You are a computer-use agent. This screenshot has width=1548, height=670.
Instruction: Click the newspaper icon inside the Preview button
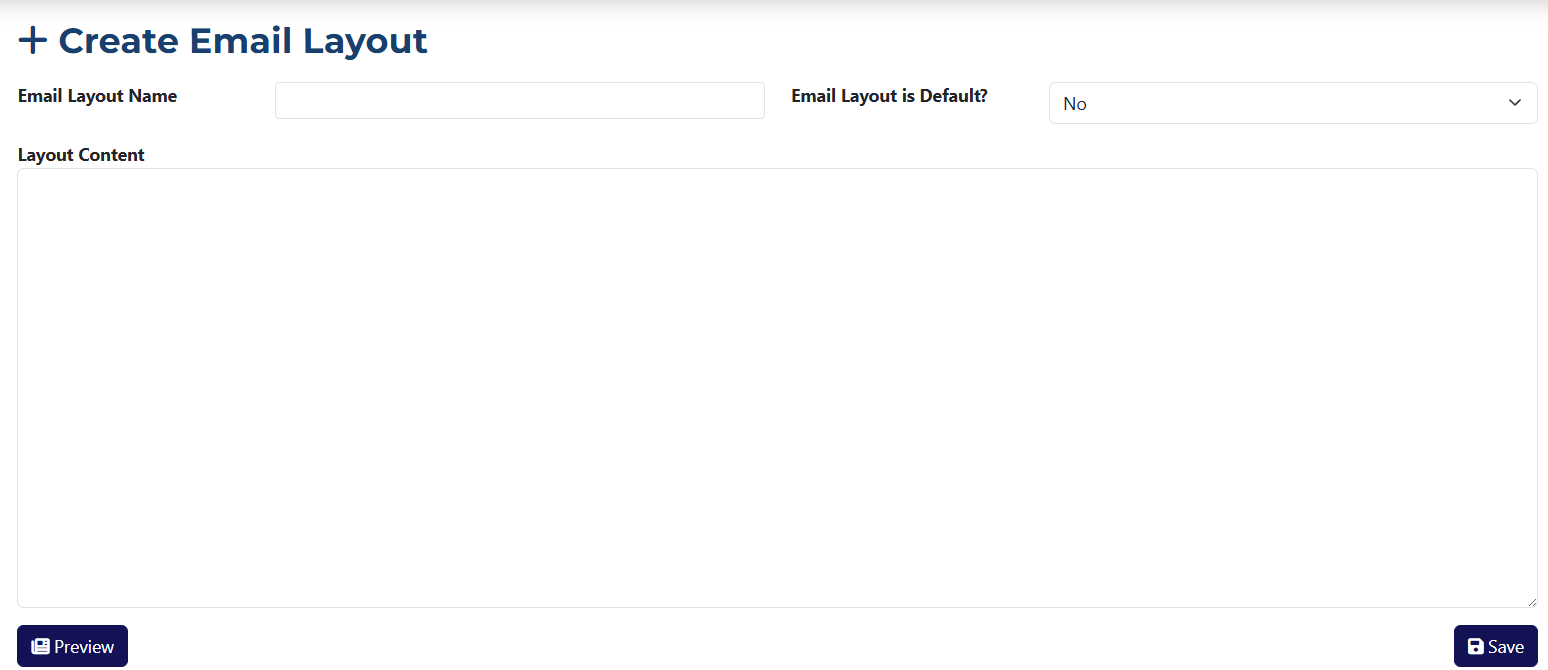click(39, 645)
